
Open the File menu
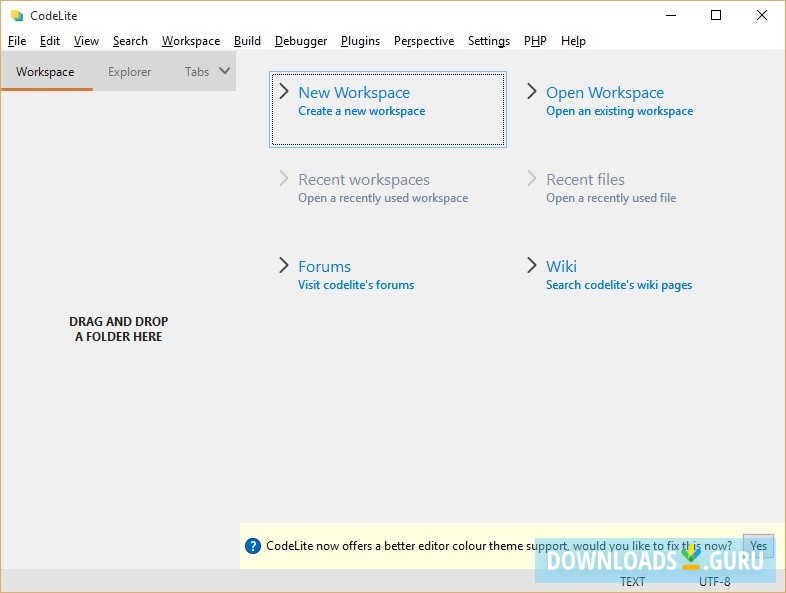(17, 41)
